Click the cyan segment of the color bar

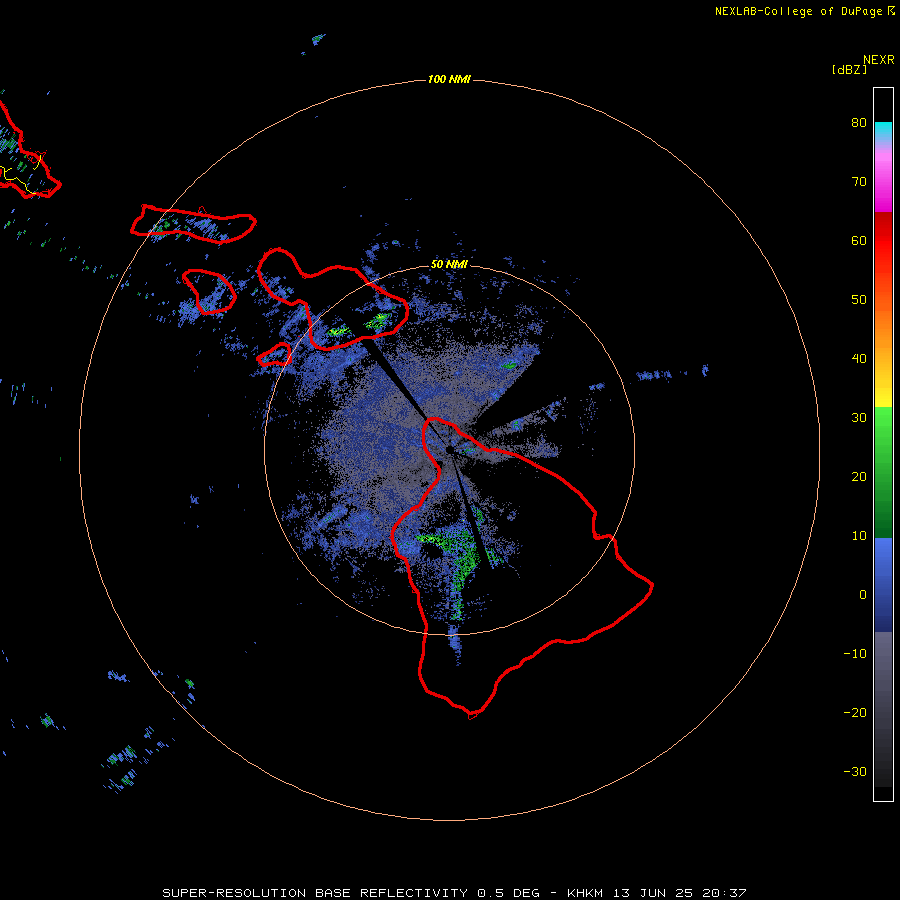tap(883, 130)
